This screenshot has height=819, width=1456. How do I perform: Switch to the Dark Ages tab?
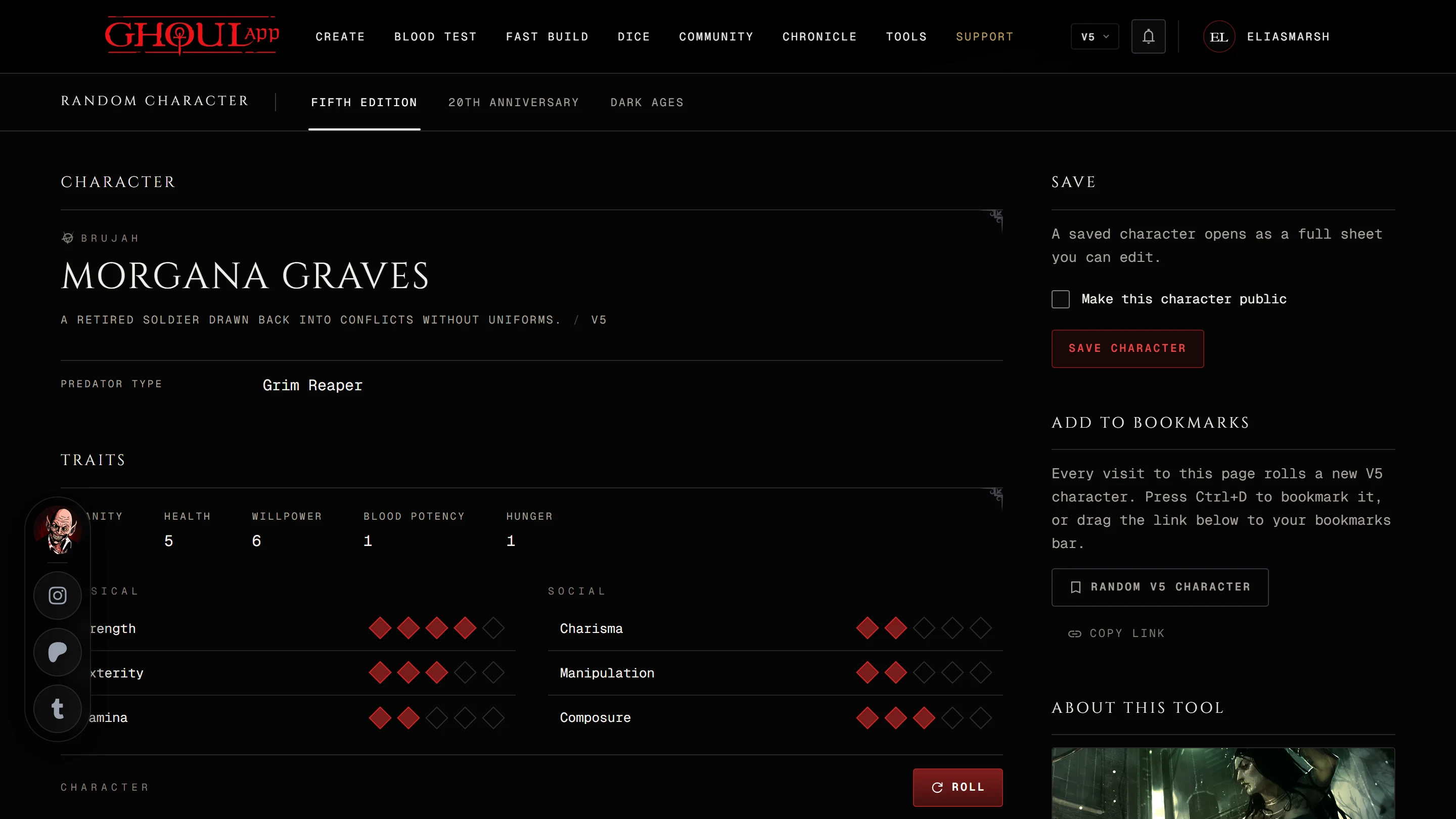point(647,102)
